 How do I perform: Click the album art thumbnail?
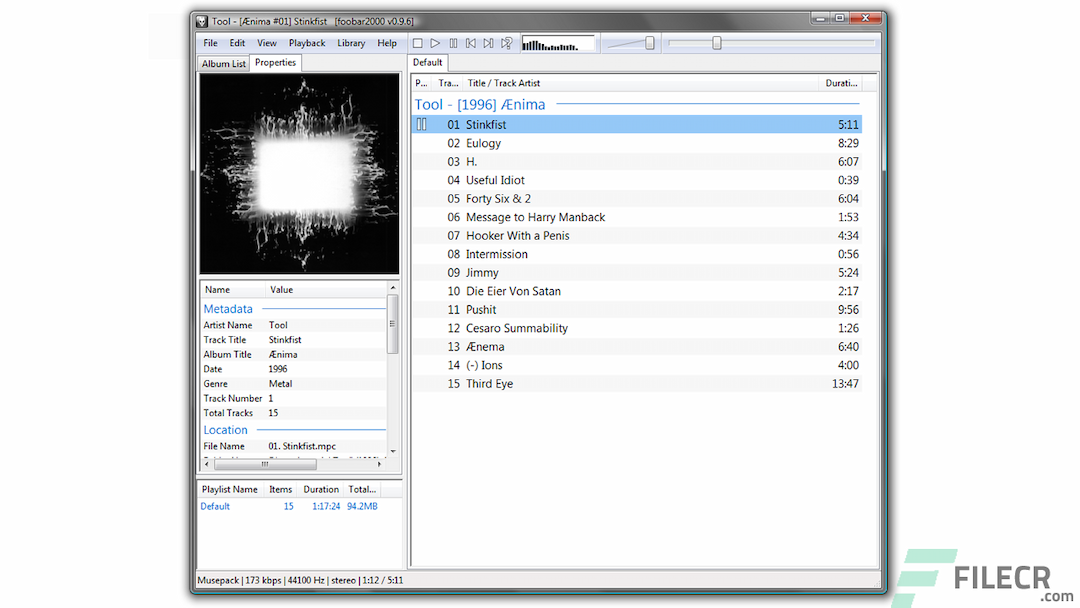299,173
